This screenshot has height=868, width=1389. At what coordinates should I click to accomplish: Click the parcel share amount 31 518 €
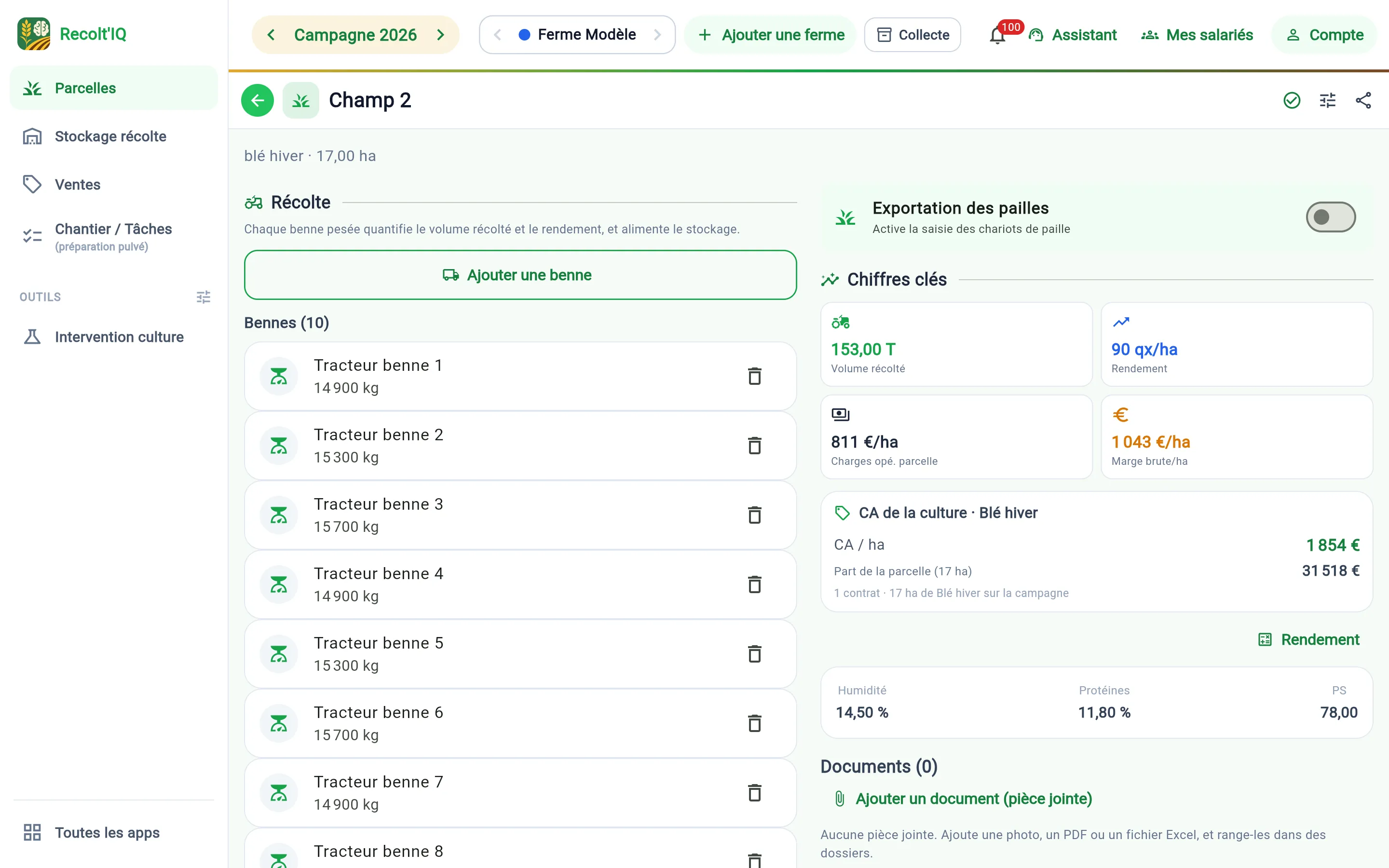pyautogui.click(x=1331, y=570)
